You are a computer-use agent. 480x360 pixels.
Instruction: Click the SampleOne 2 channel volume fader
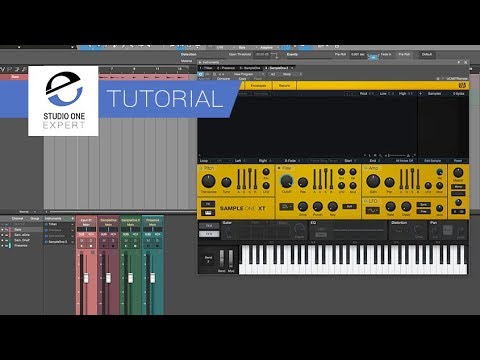pos(131,278)
